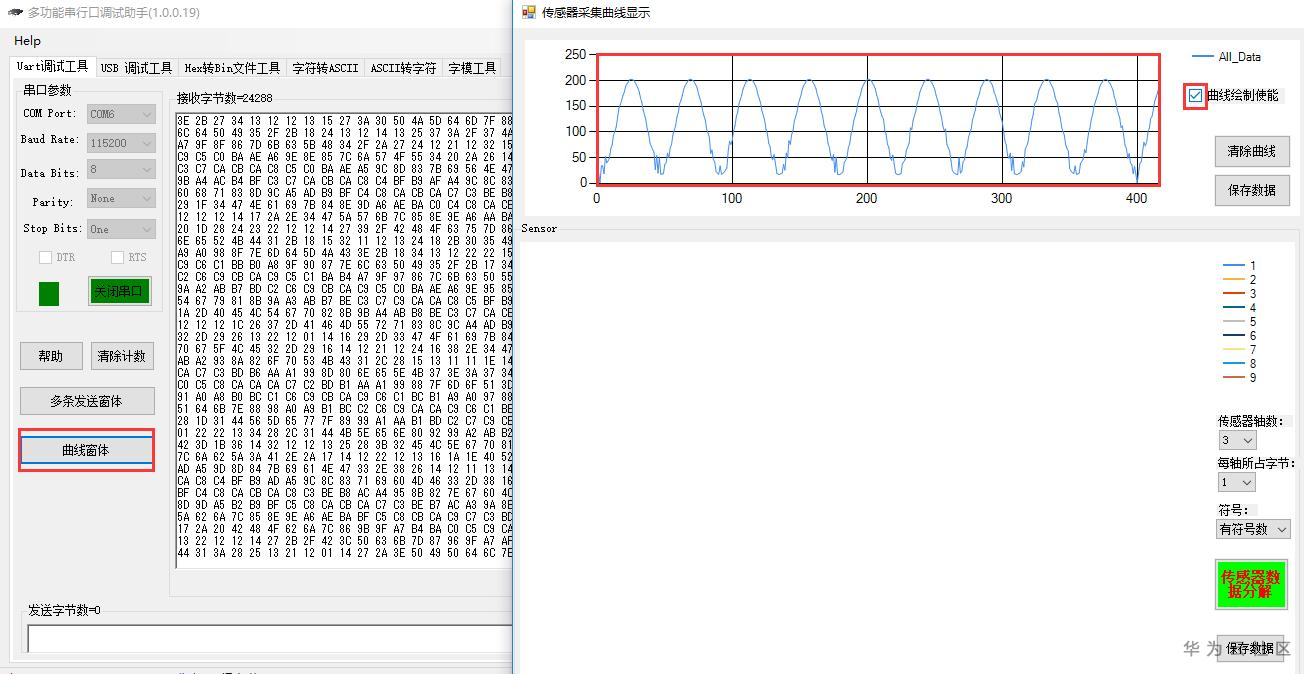Viewport: 1304px width, 674px height.
Task: Click the 串口参数 group label
Action: [x=48, y=90]
